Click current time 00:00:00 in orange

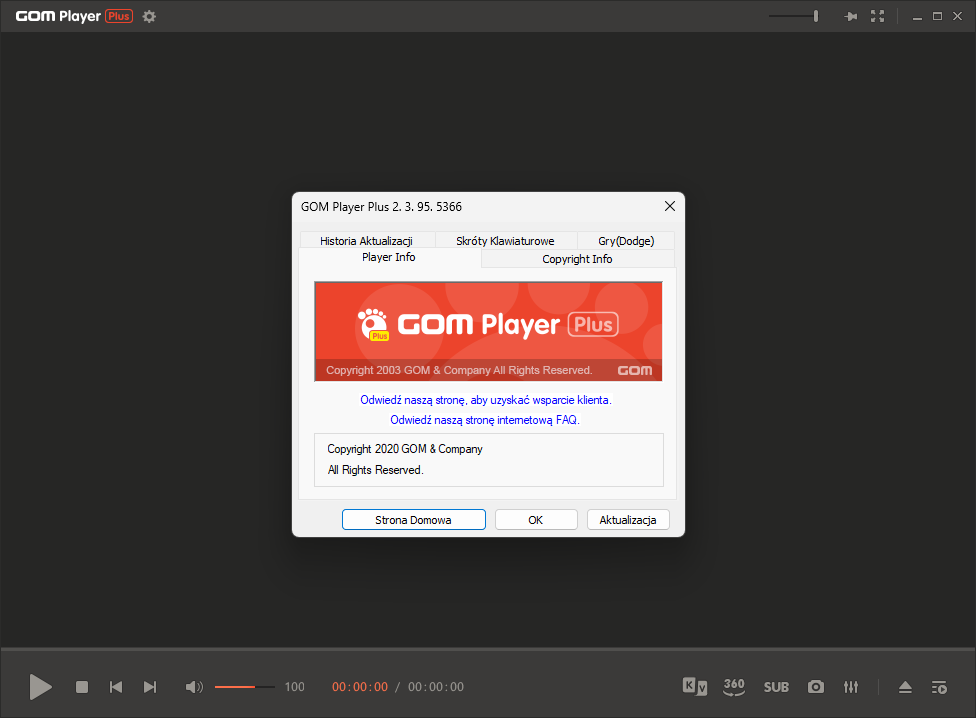[360, 687]
